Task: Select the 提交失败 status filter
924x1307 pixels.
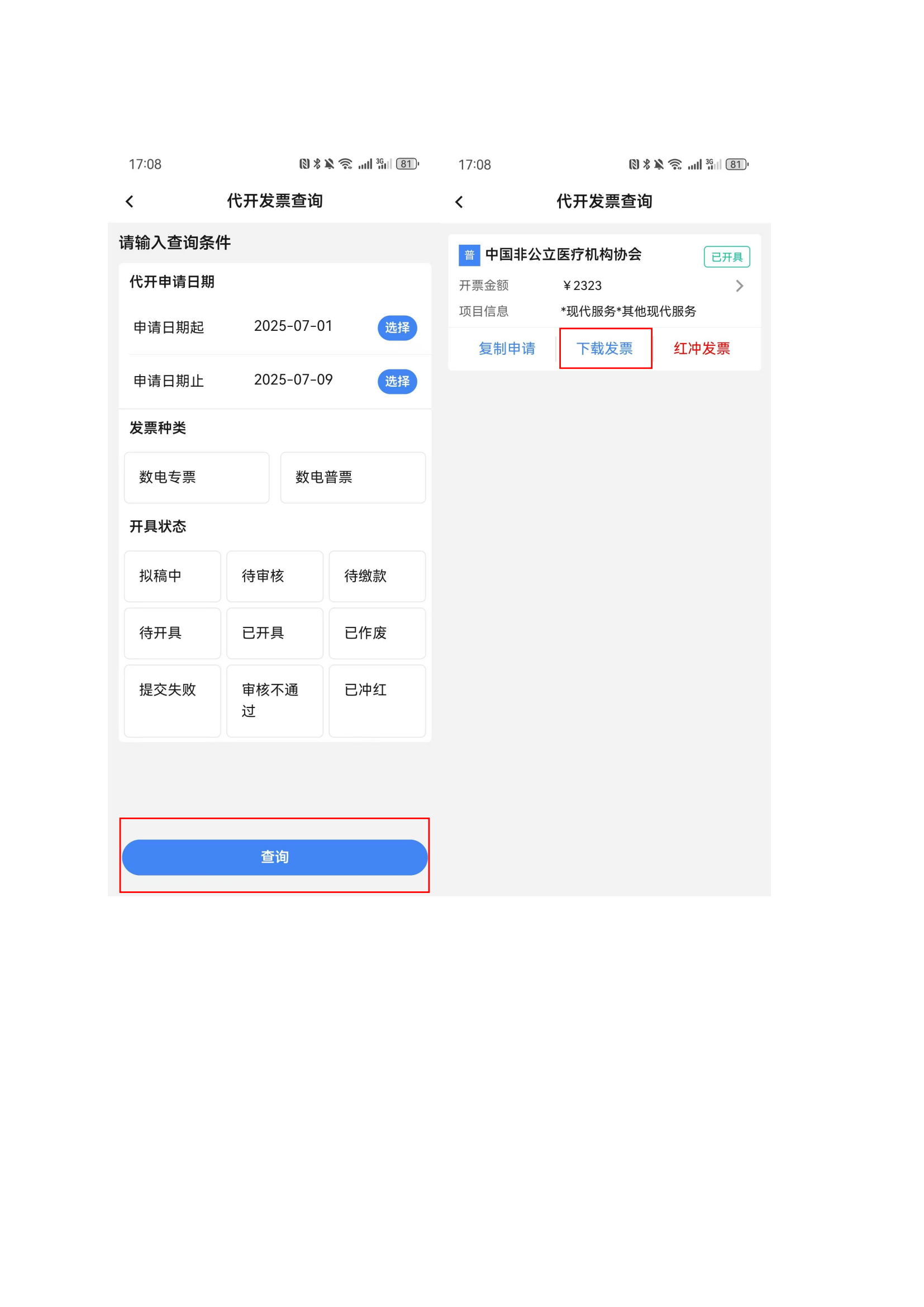Action: (173, 700)
